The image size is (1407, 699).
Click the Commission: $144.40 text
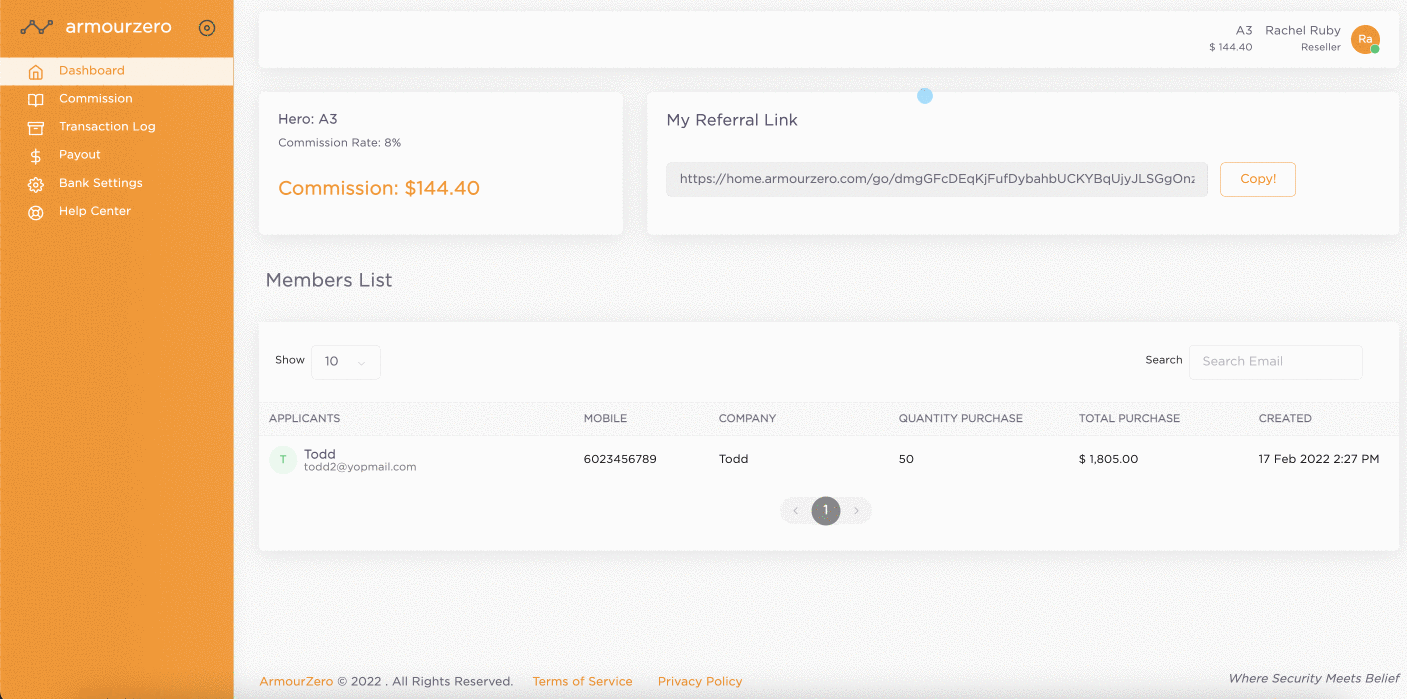coord(379,188)
